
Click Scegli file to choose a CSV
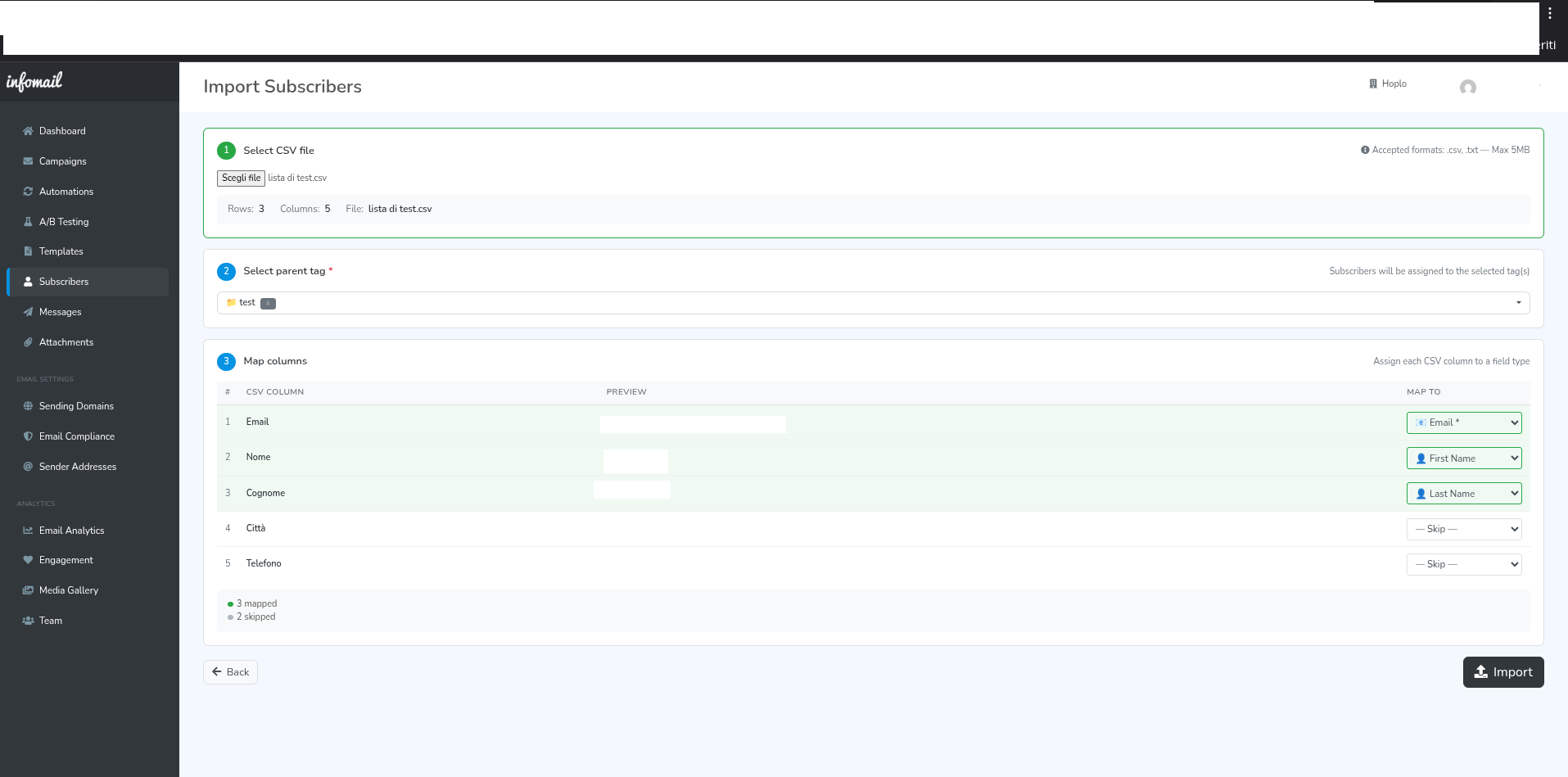(240, 178)
